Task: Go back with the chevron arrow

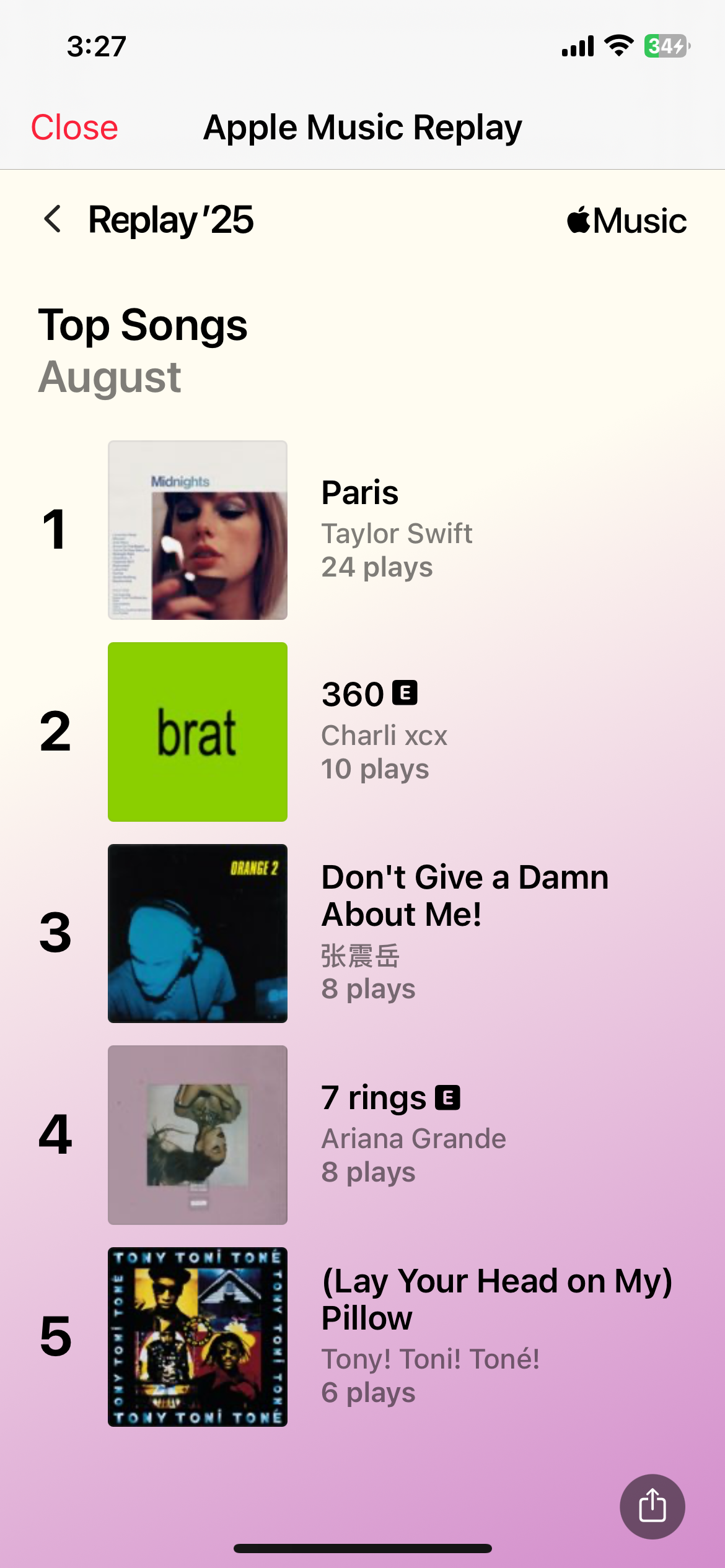Action: 53,219
